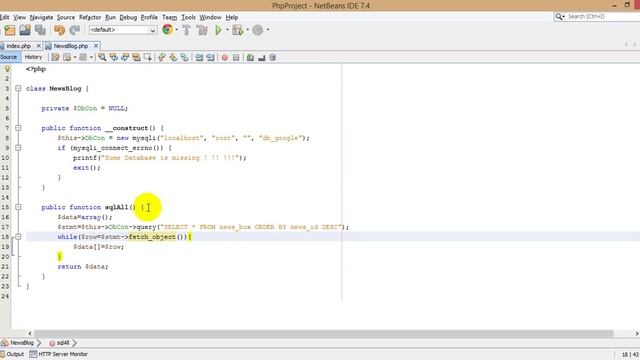Screen dimensions: 640x360
Task: Collapse the __construct function fold on line 7
Action: (x=18, y=128)
